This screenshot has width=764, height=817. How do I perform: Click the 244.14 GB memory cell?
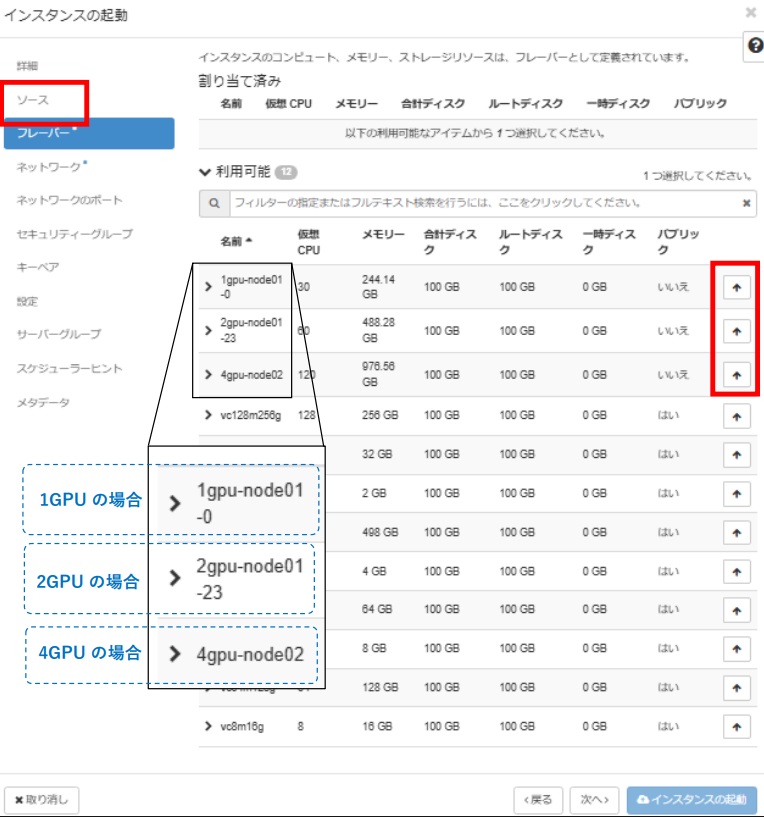pos(378,287)
